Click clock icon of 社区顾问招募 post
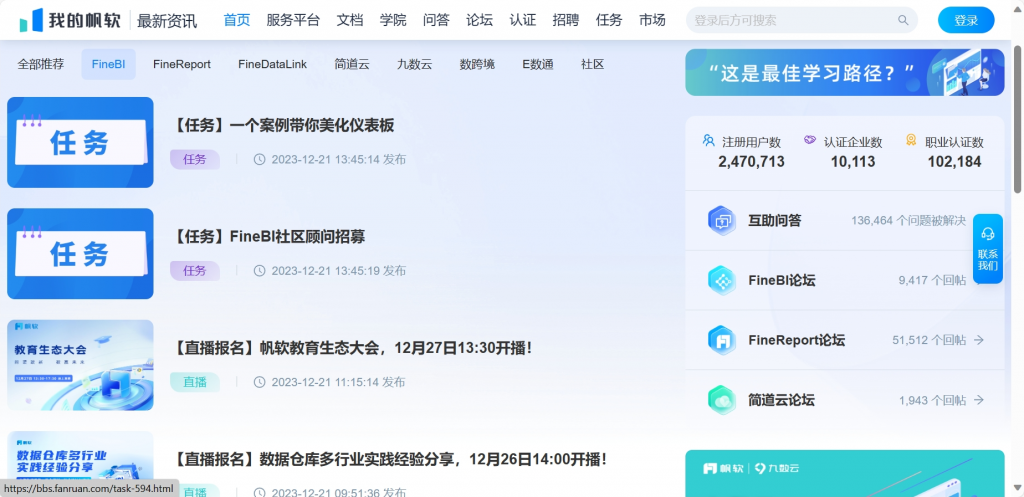 259,270
